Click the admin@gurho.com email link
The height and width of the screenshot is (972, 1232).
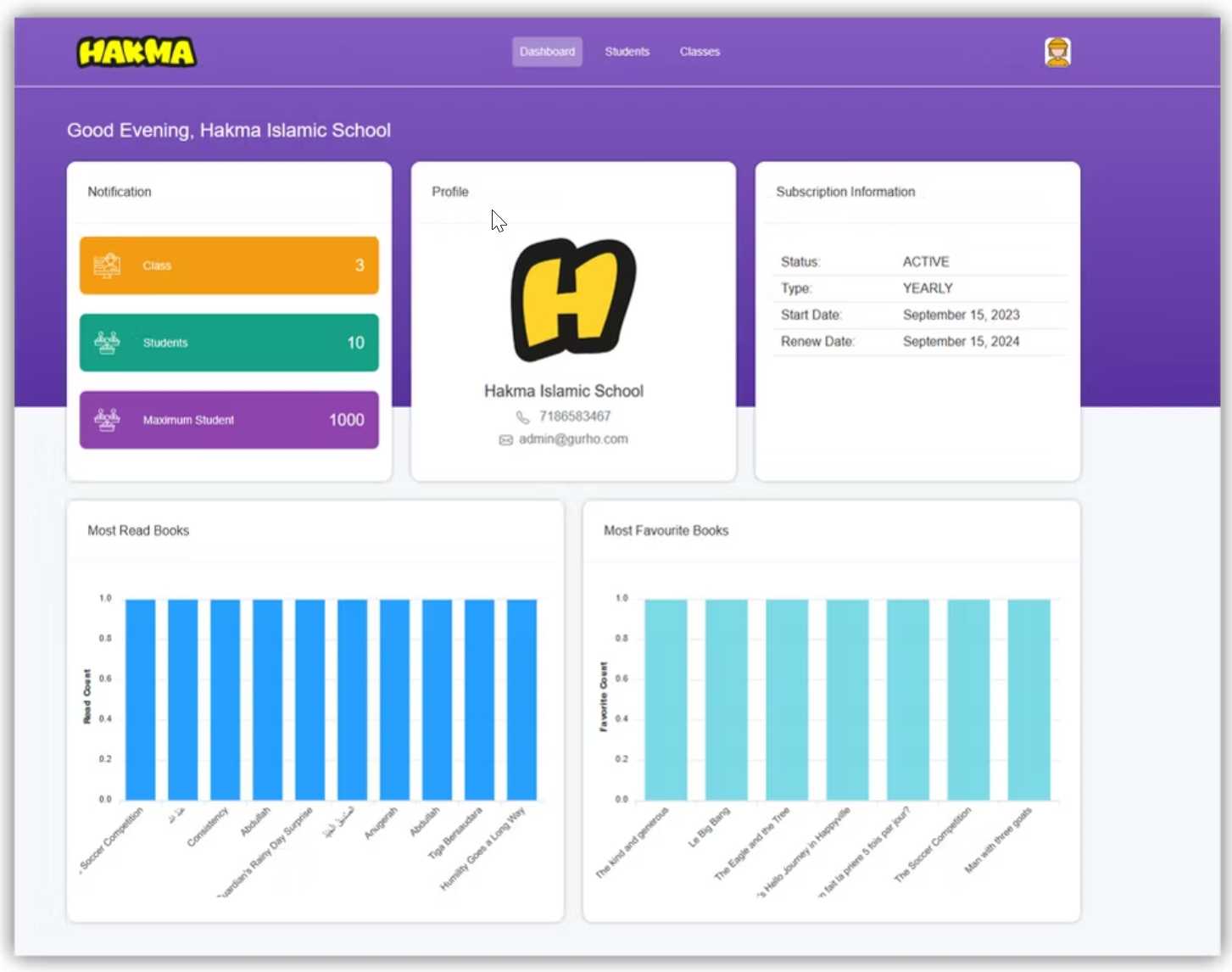point(573,439)
